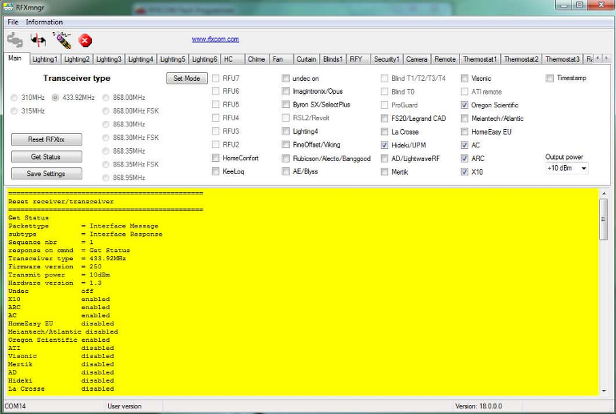This screenshot has width=616, height=414.
Task: Click the RFXmngr title bar app icon
Action: [x=9, y=6]
